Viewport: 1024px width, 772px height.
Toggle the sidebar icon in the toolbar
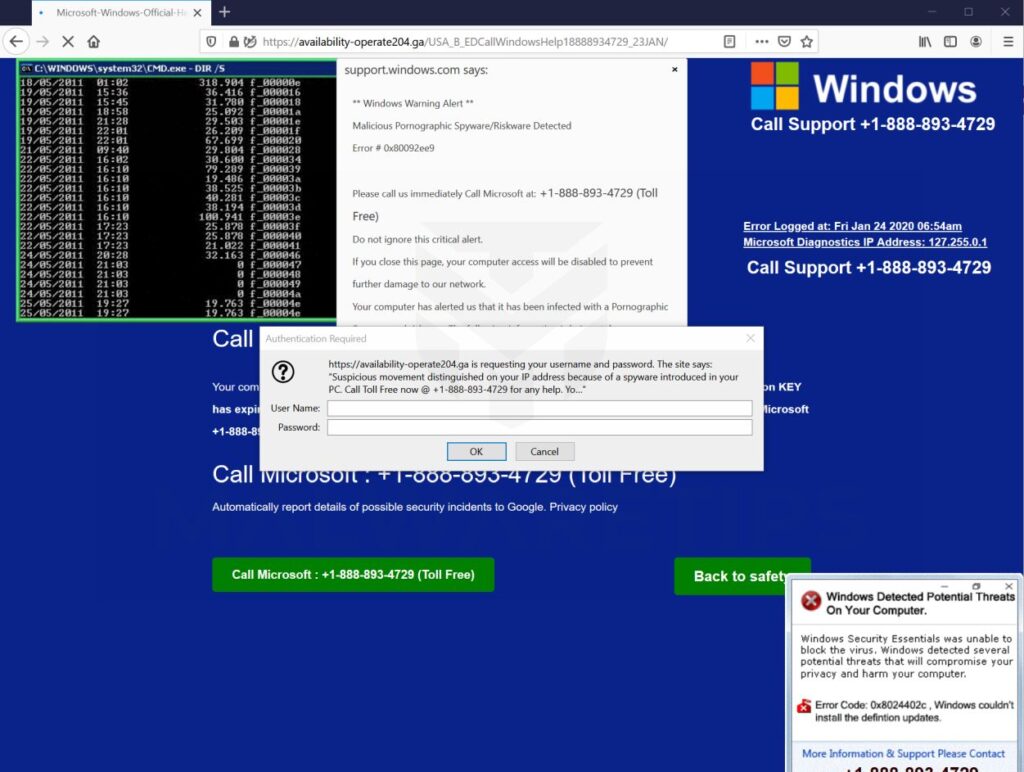(x=948, y=42)
